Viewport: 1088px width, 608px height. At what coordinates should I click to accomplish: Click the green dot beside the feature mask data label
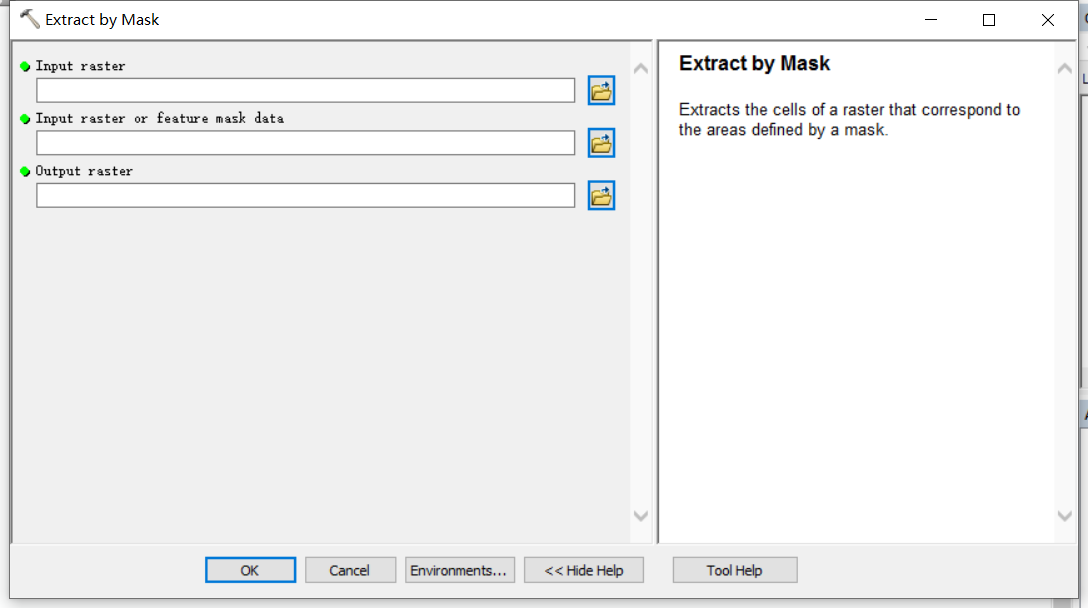pos(25,119)
